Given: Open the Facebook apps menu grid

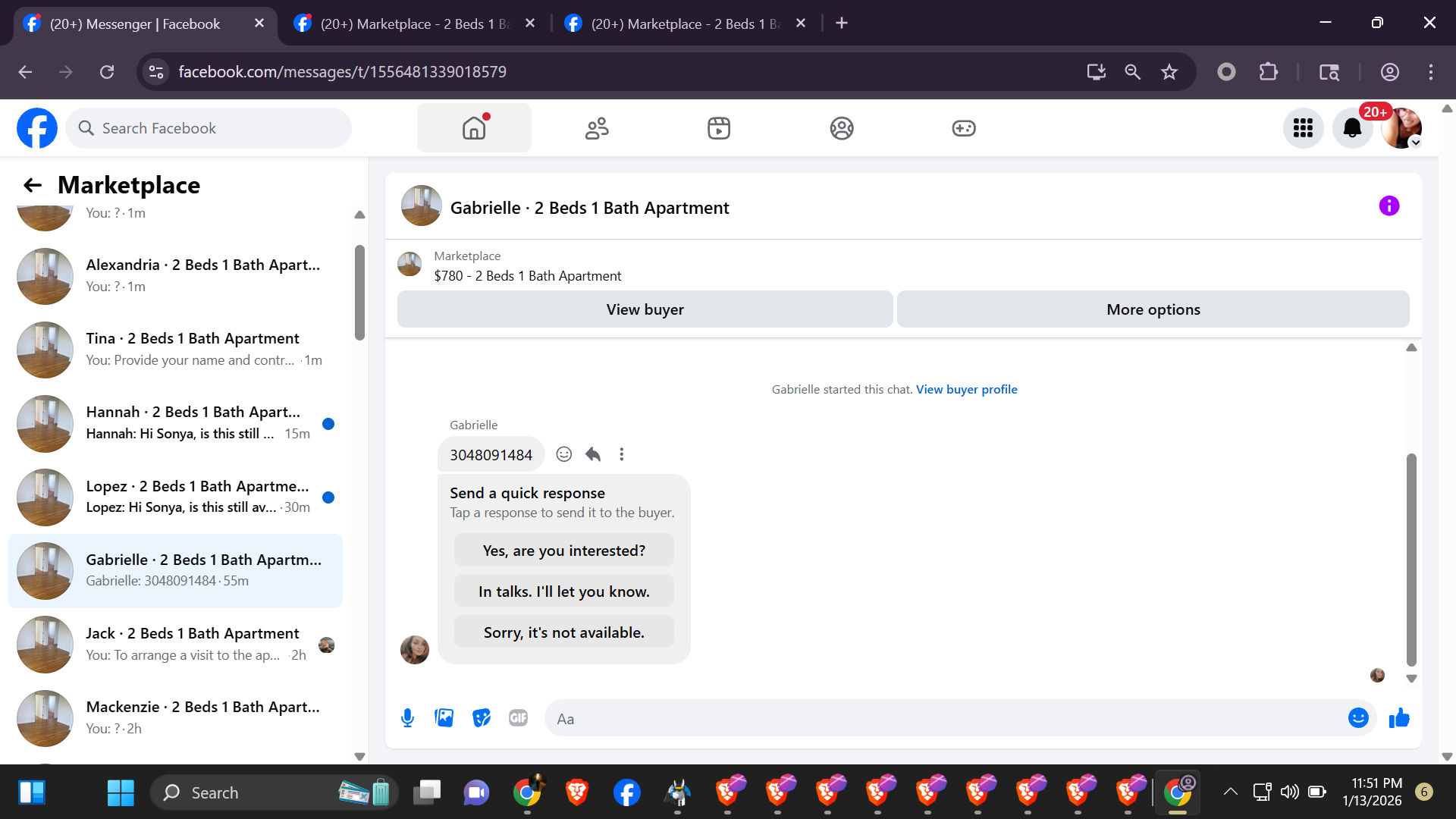Looking at the screenshot, I should coord(1303,128).
